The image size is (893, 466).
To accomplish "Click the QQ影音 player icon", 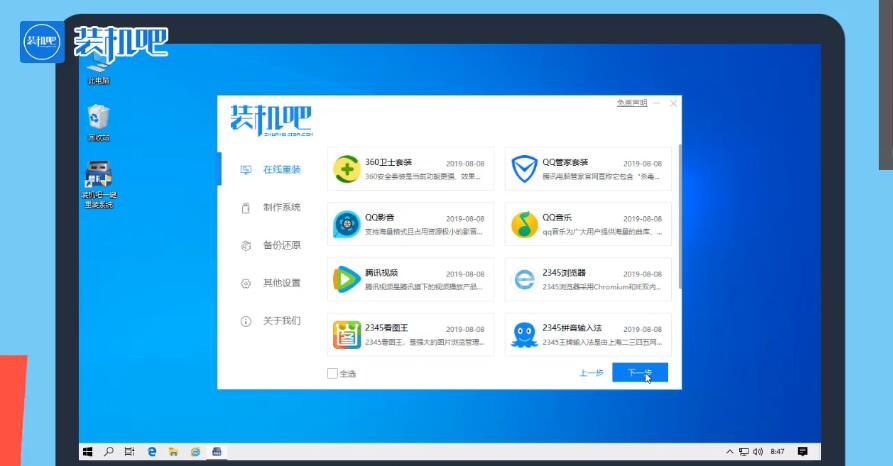I will (347, 224).
